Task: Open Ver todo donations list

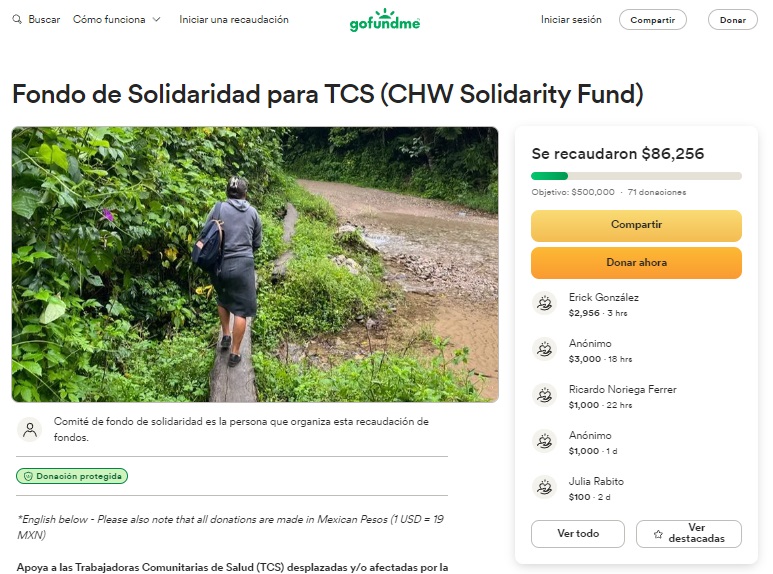Action: tap(578, 534)
